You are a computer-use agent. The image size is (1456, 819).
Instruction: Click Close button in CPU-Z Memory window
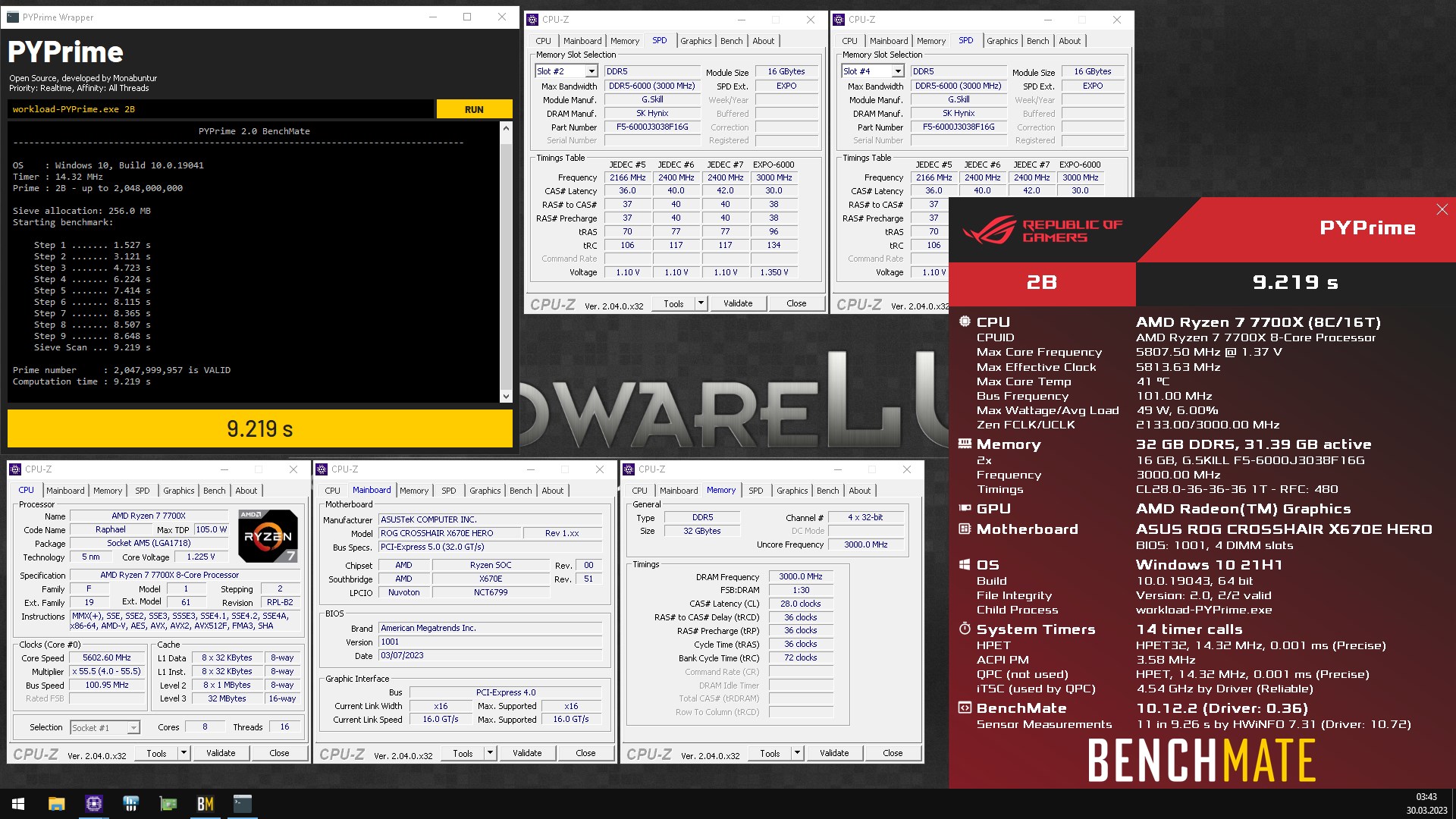[x=893, y=753]
